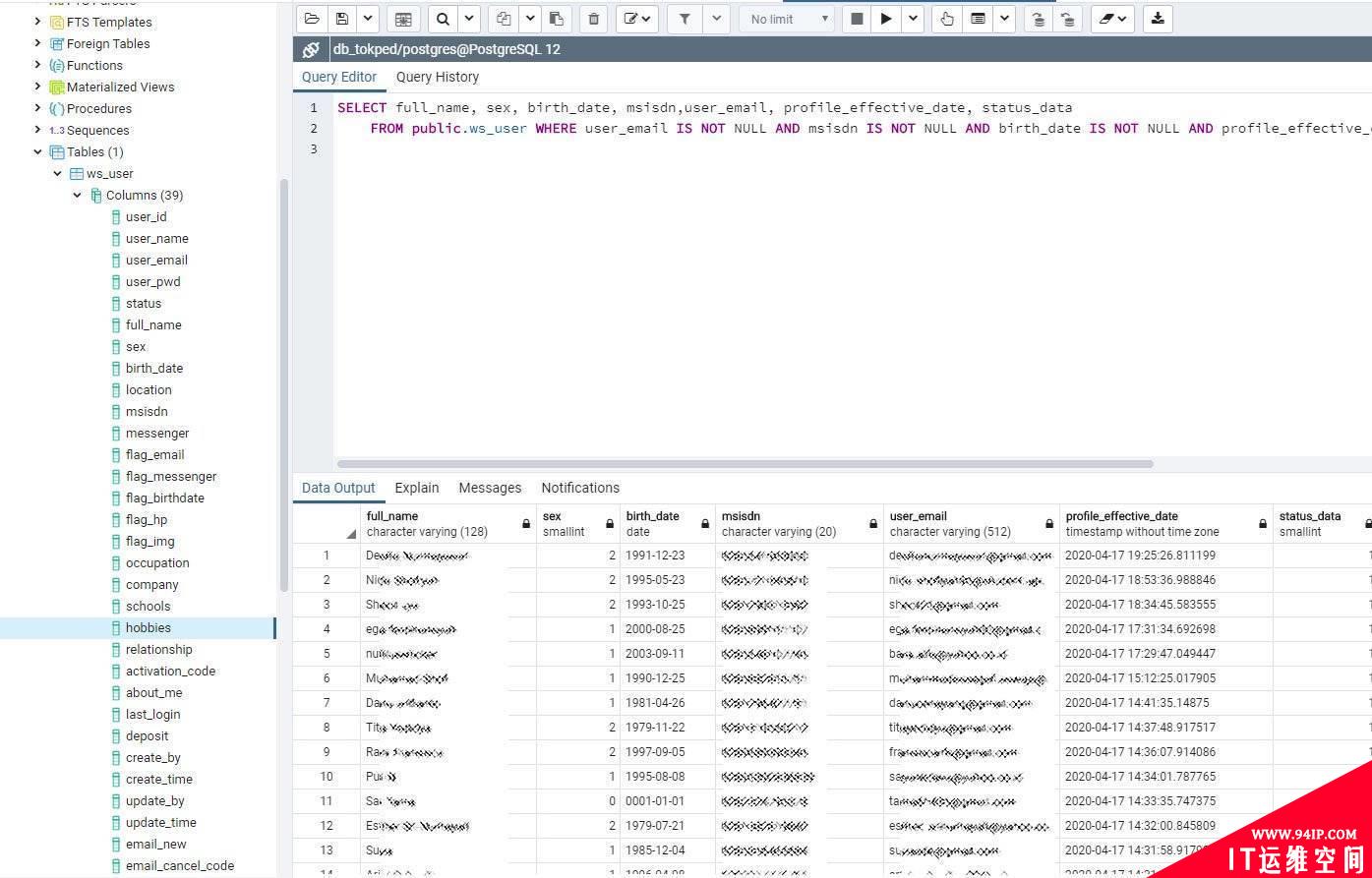Open file with the folder icon
This screenshot has width=1372, height=878.
tap(312, 19)
